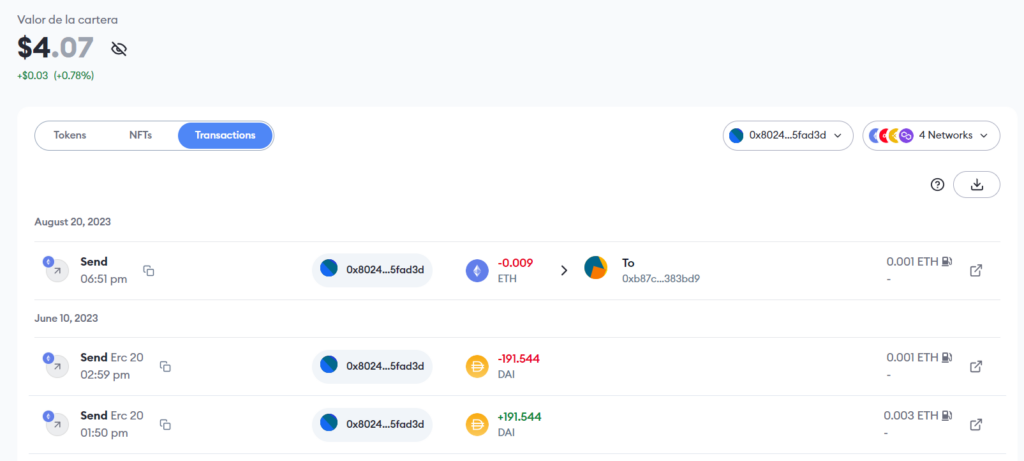Open the +191.544 DAI transaction in explorer
The image size is (1024, 461).
(976, 424)
